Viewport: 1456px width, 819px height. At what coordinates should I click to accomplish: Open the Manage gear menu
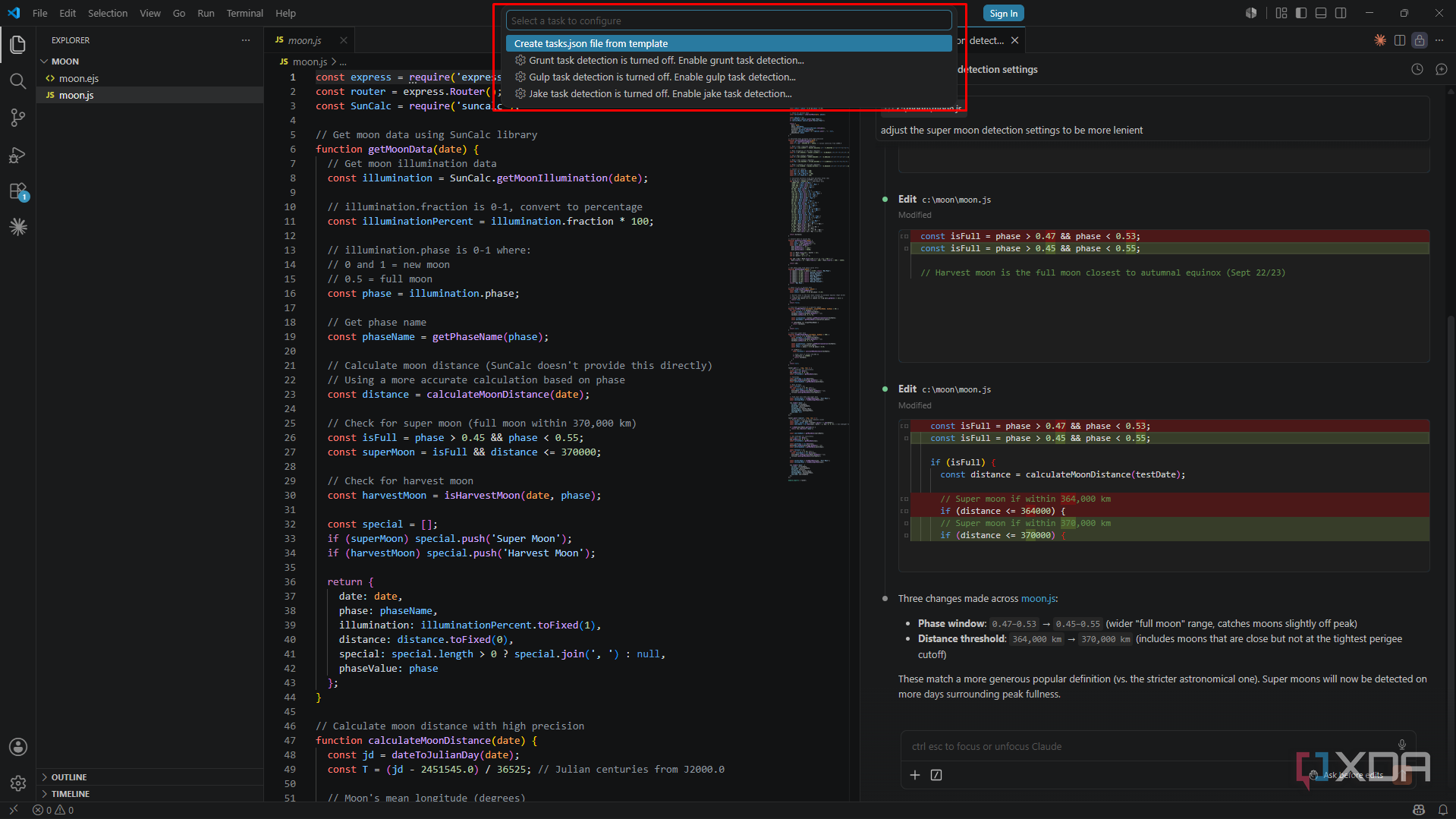pyautogui.click(x=18, y=783)
